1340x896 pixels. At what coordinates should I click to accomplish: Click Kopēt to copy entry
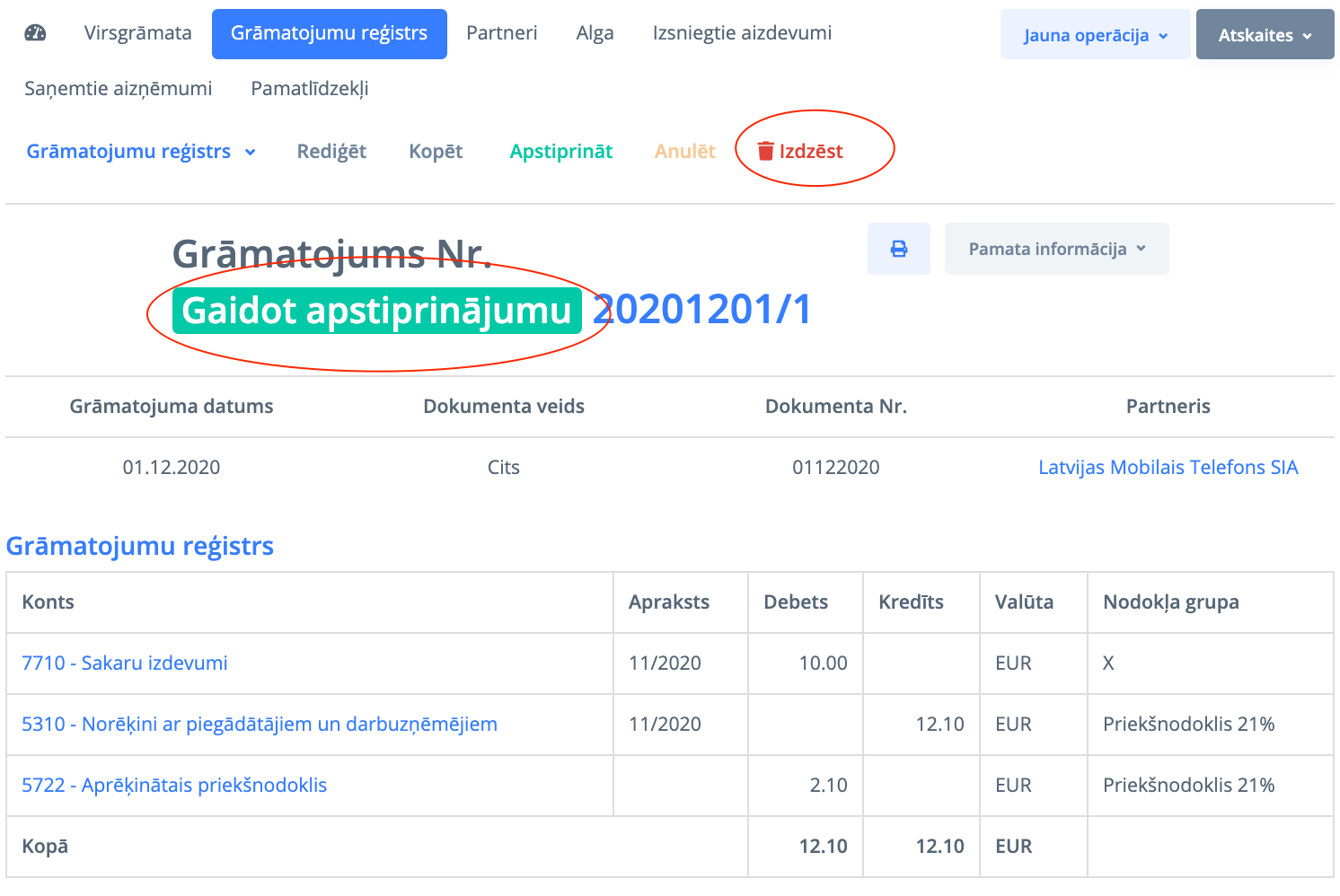[x=436, y=151]
